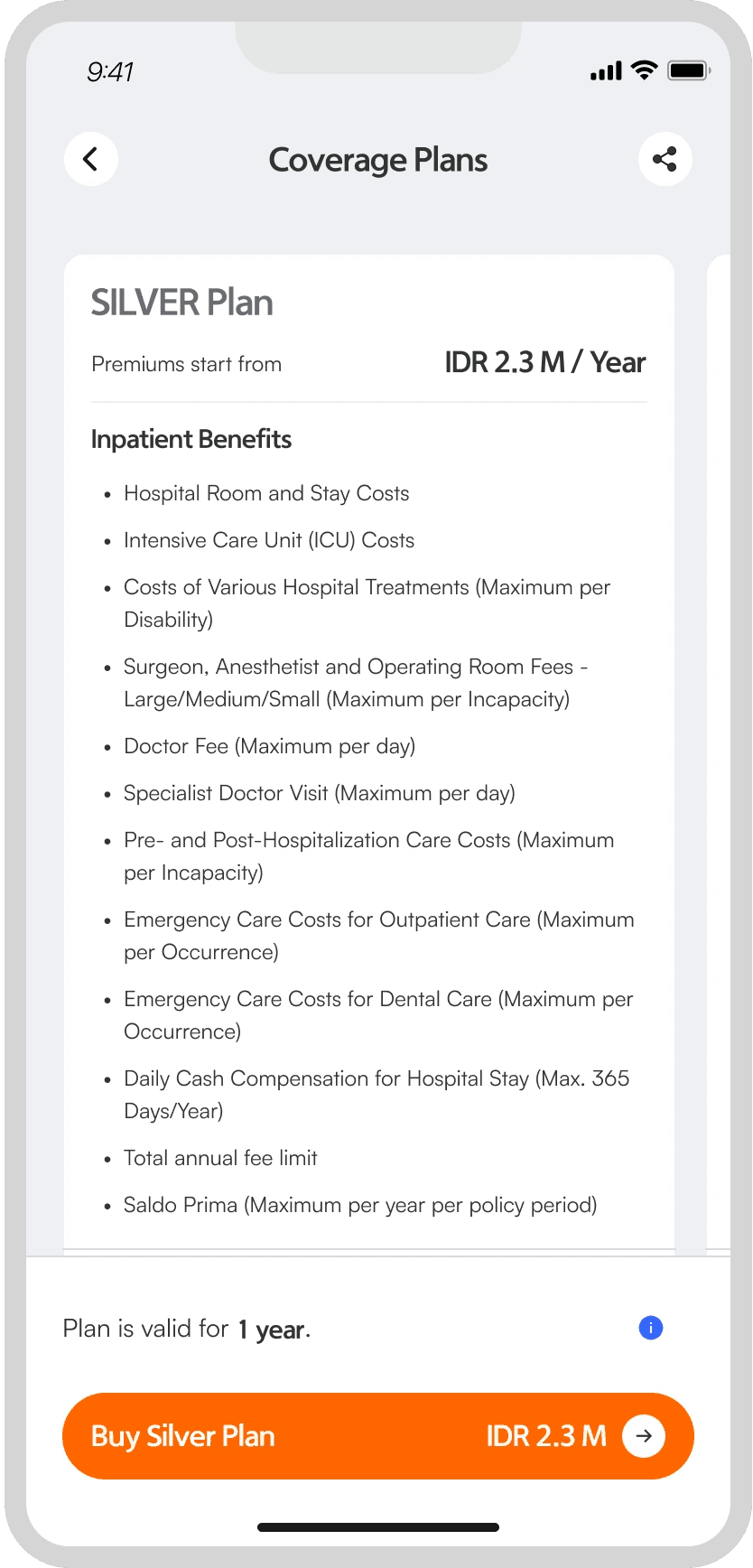Tap the blue info icon
Viewport: 753px width, 1568px height.
tap(651, 1328)
